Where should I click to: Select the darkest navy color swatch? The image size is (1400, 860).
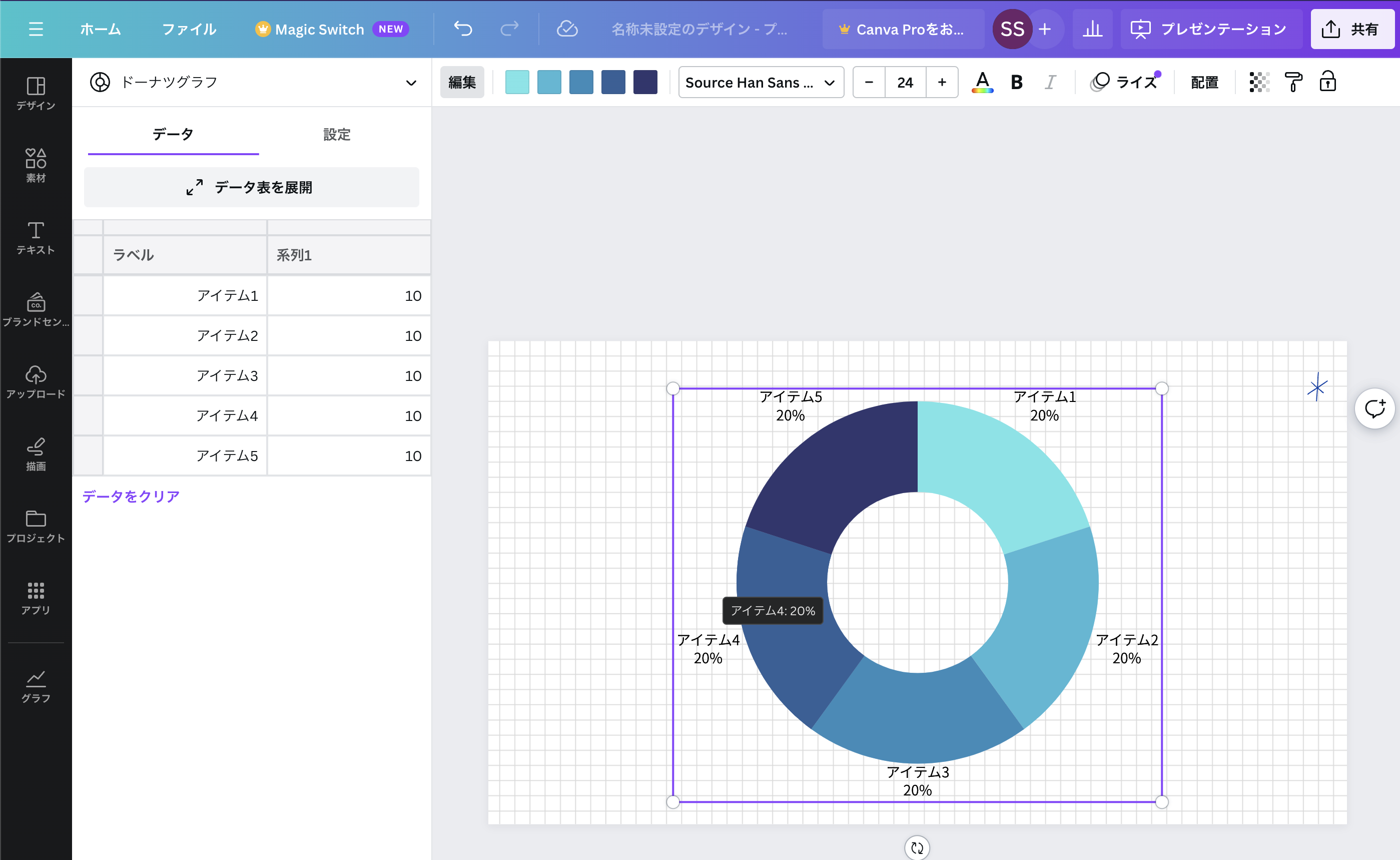644,83
